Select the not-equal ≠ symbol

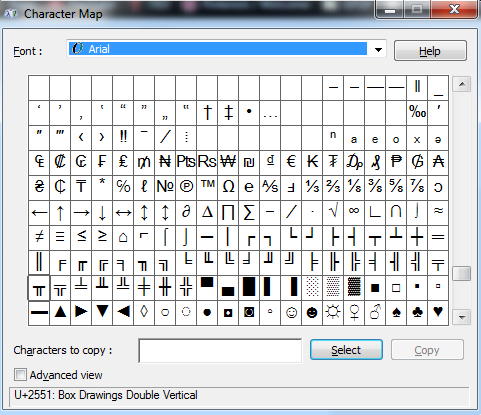click(39, 237)
